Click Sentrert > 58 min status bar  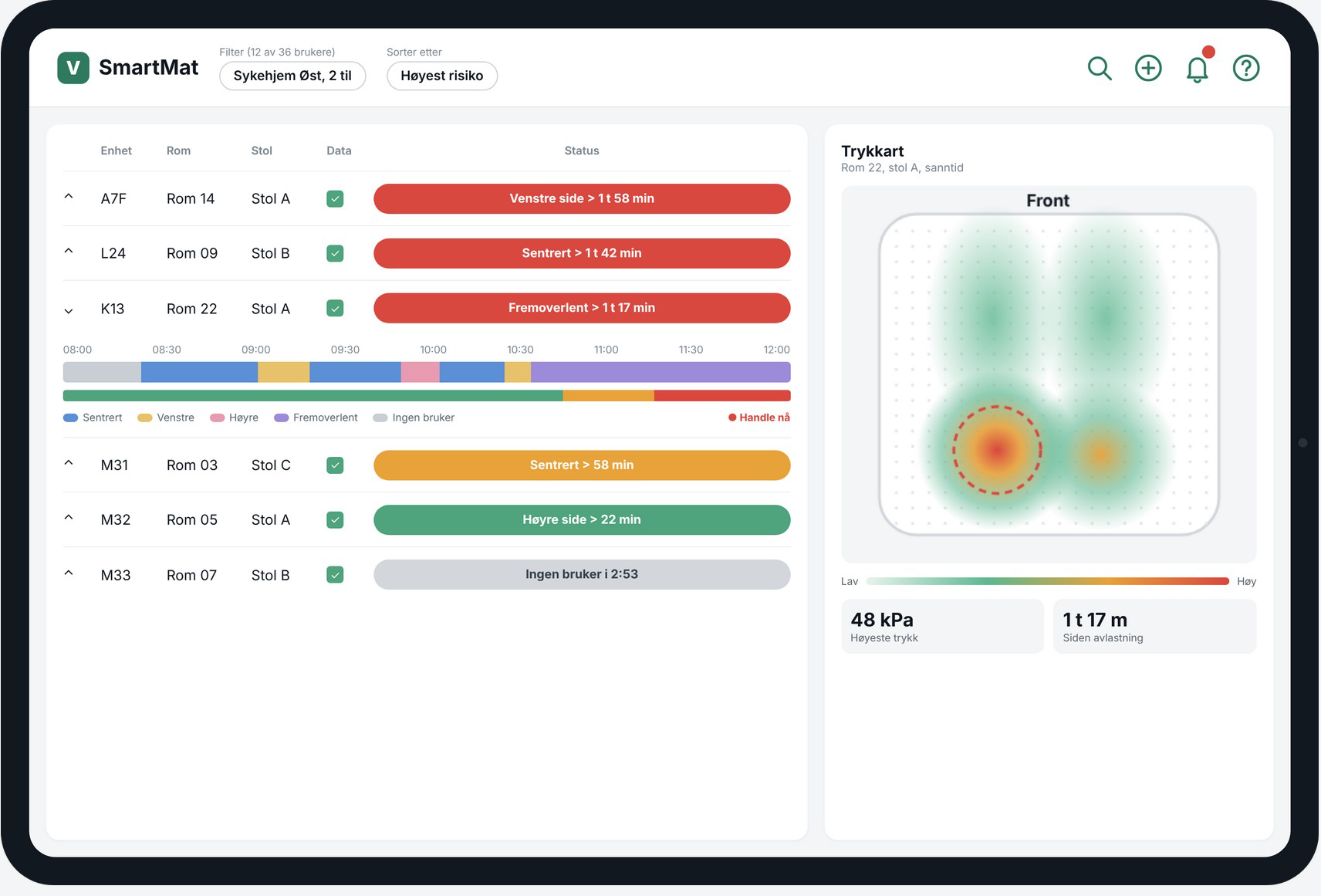pyautogui.click(x=582, y=465)
